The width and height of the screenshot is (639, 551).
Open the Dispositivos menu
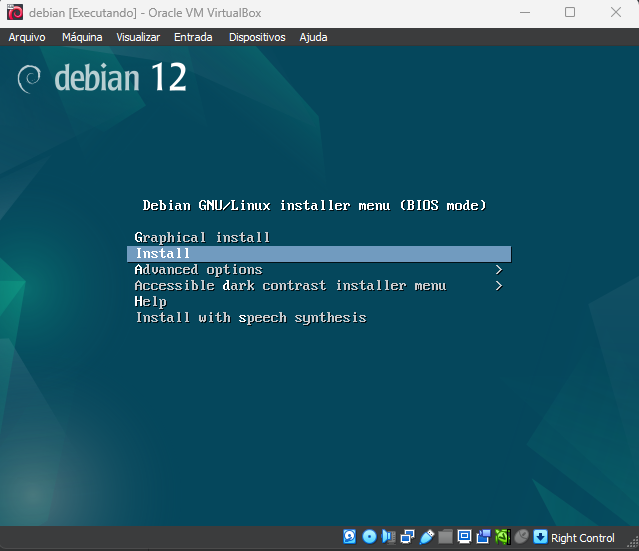(257, 37)
